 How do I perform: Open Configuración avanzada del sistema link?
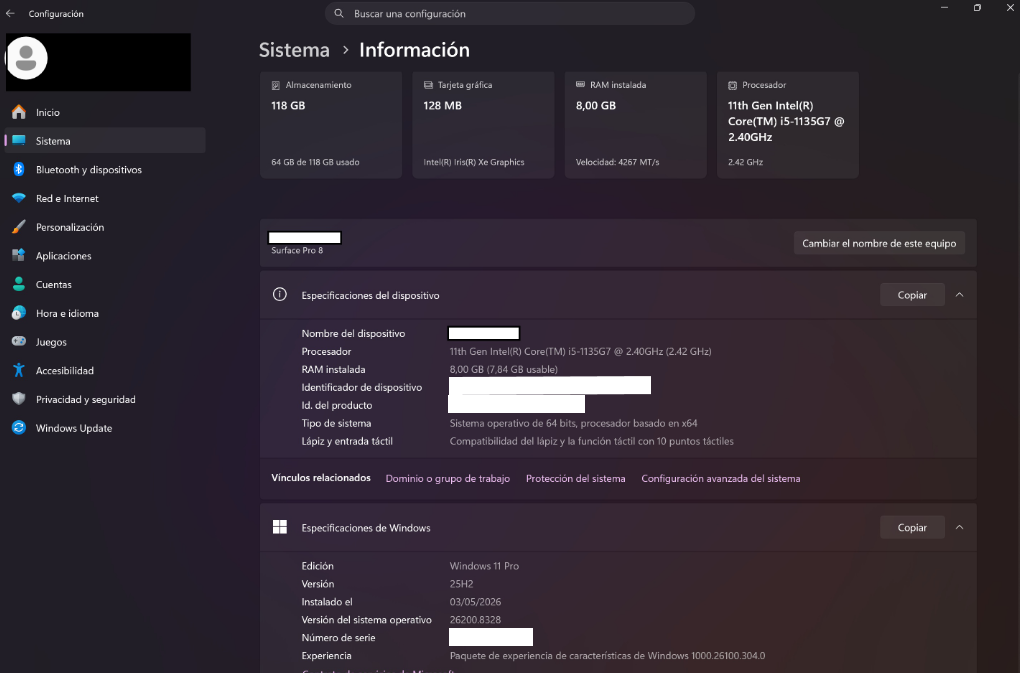point(721,479)
